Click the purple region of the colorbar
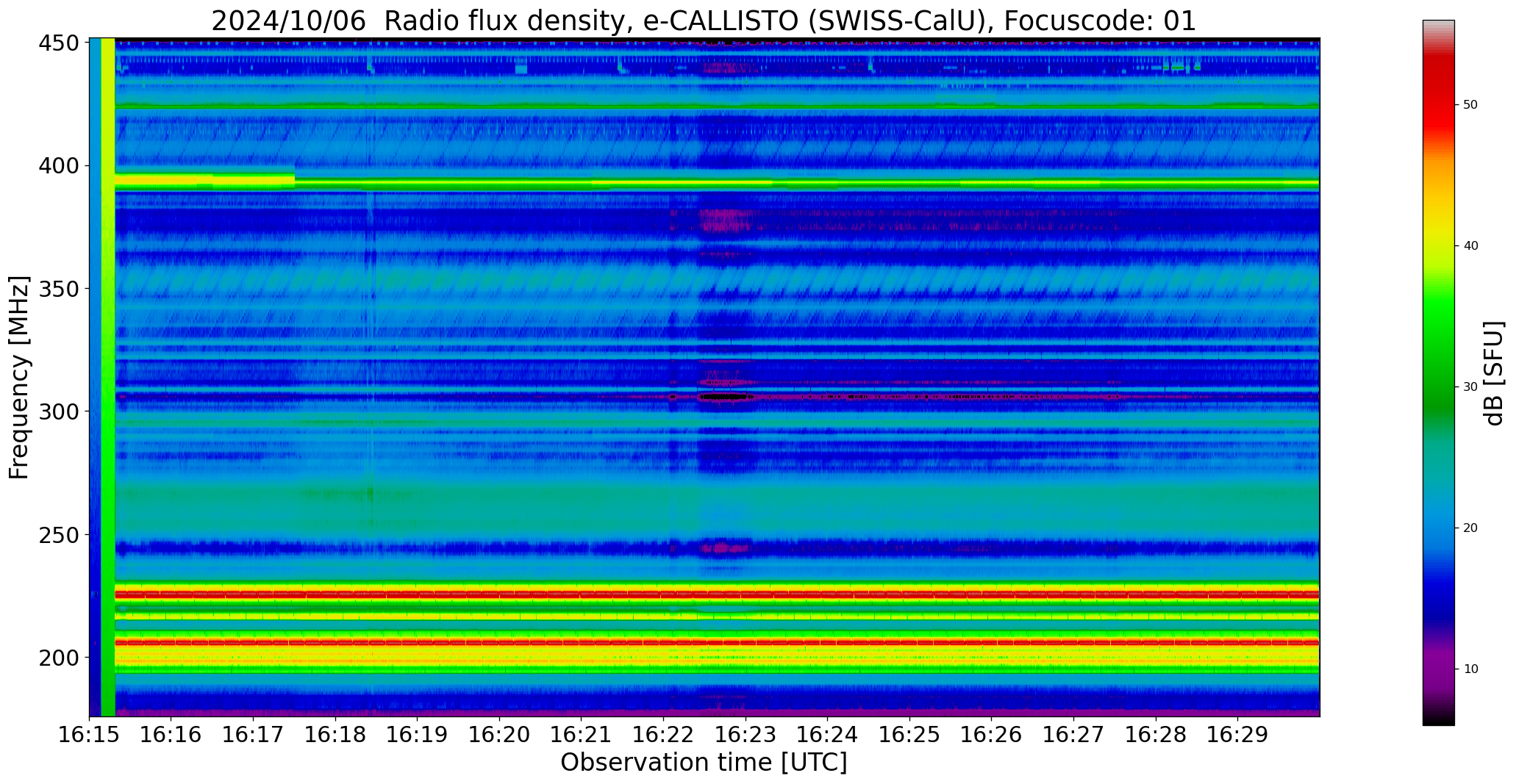 tap(1438, 669)
